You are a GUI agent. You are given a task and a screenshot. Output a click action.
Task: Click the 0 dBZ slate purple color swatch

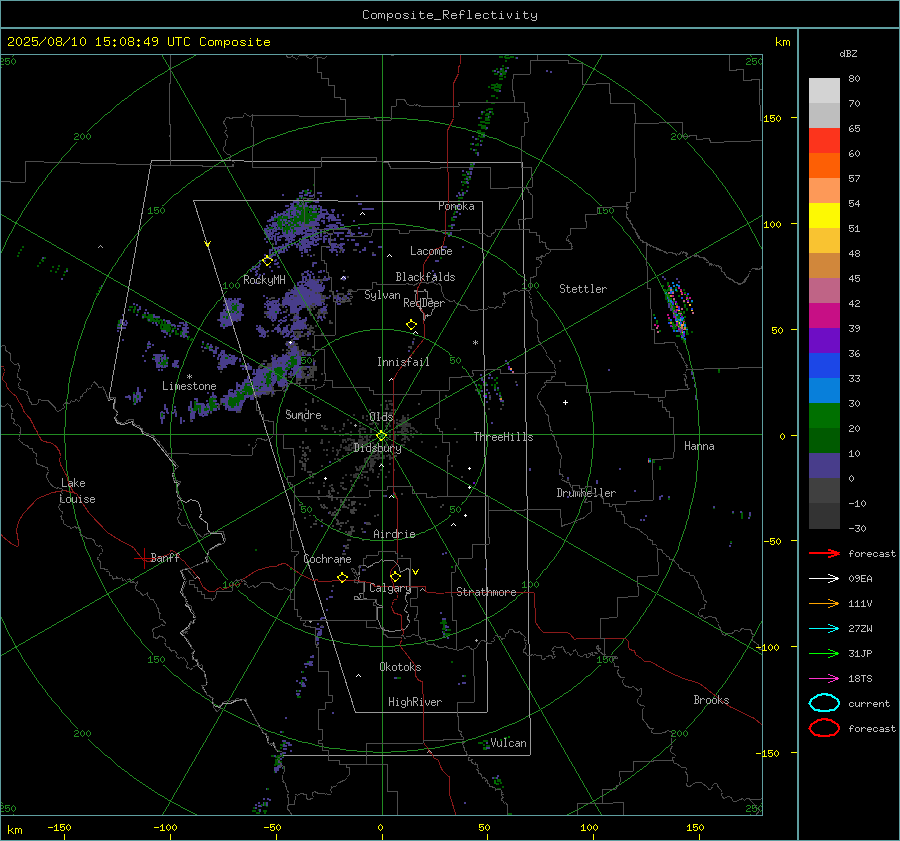[824, 466]
